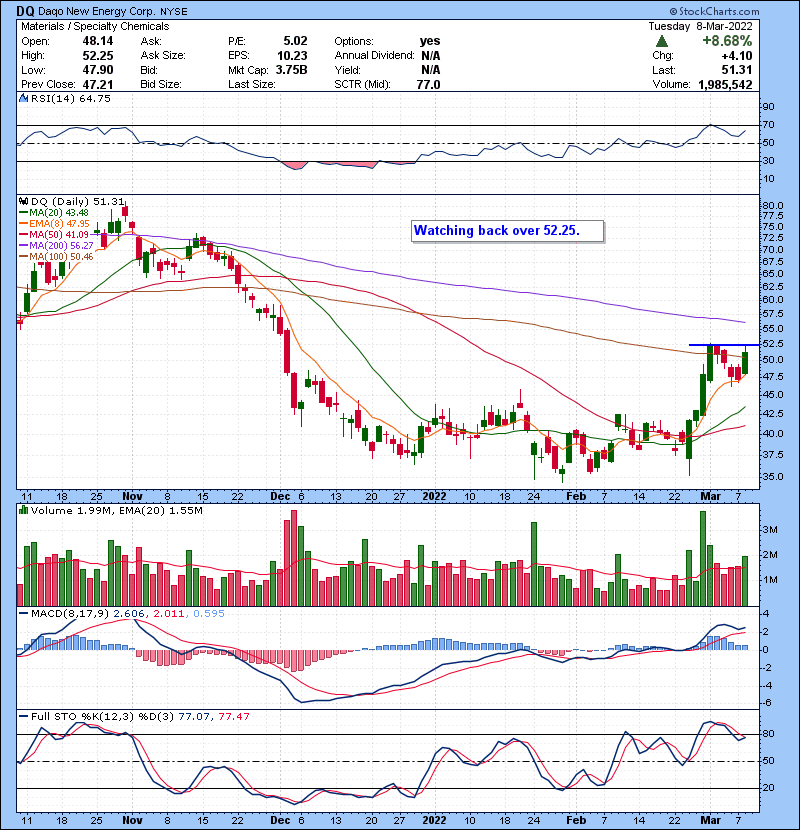Click the Annual Dividend label

point(374,56)
